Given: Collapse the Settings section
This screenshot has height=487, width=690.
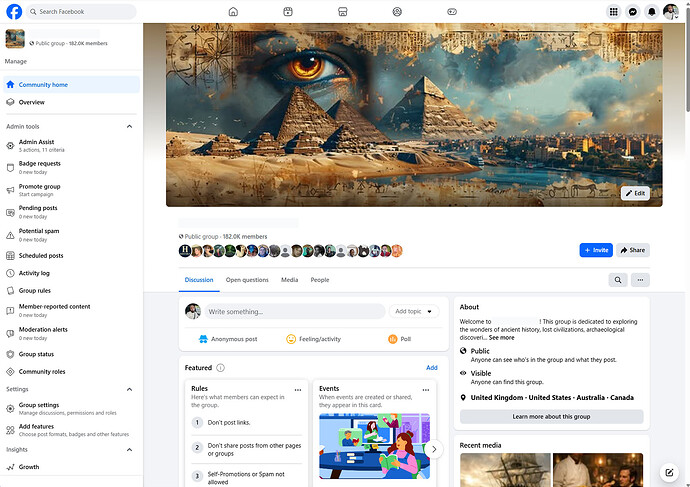Looking at the screenshot, I should (x=129, y=389).
